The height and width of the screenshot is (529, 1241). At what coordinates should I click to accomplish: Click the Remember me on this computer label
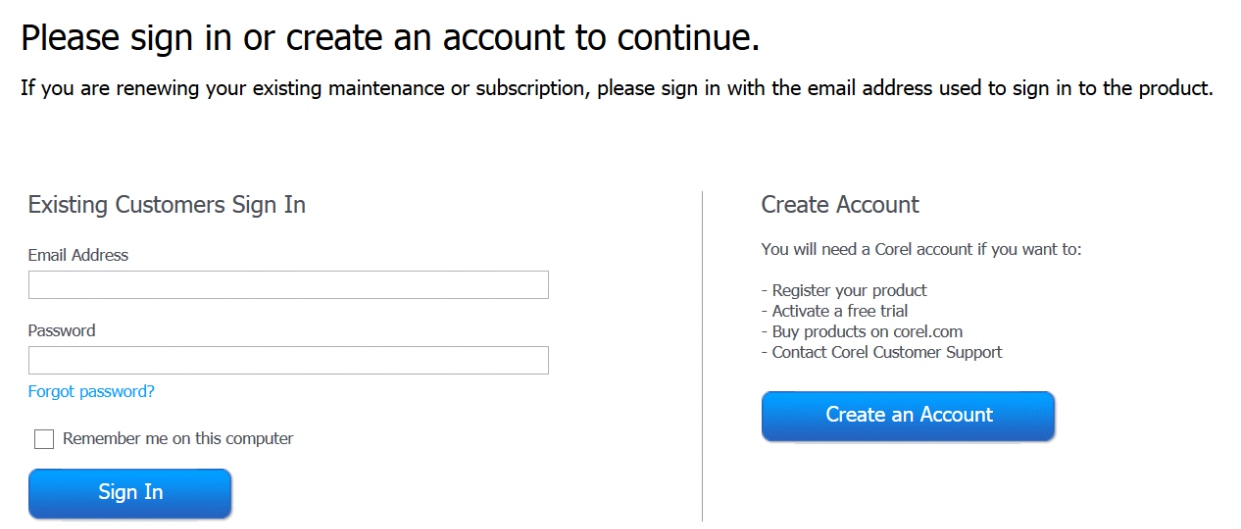(178, 439)
